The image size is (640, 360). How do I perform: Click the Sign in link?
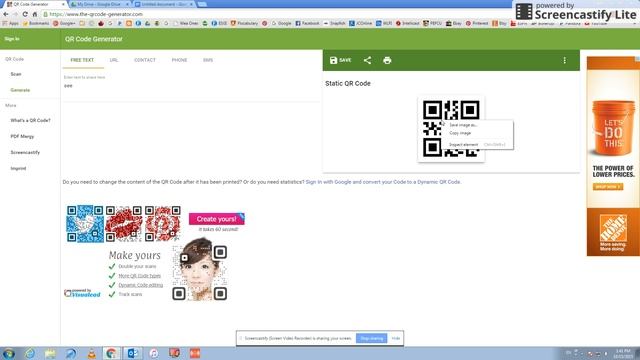(x=12, y=39)
